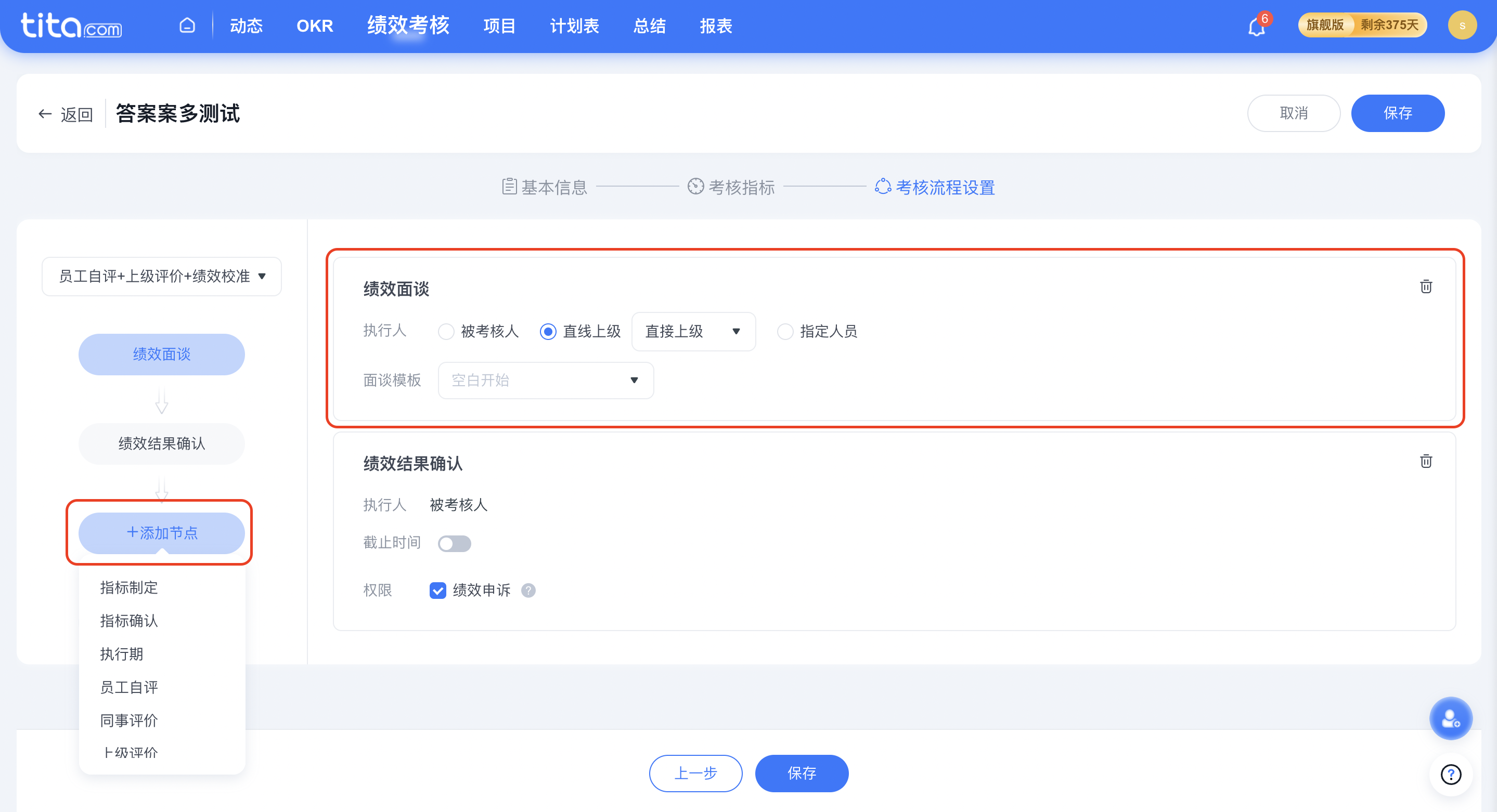Open the 员工自评+上级评价+绩效校准 process dropdown
1497x812 pixels.
[x=162, y=277]
